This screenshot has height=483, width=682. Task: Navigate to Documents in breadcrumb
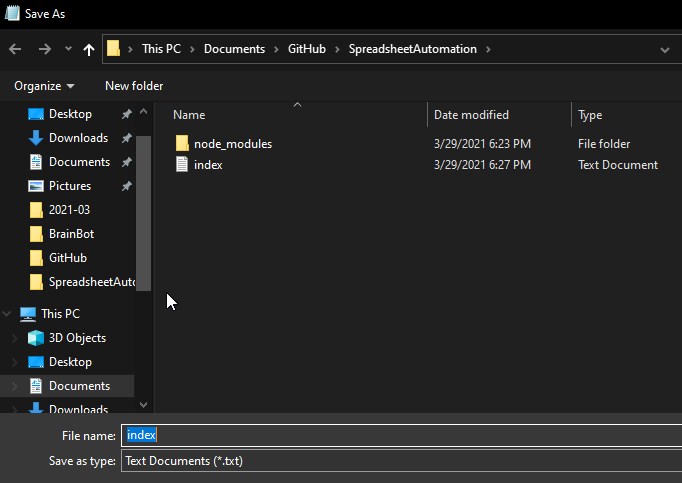click(234, 49)
